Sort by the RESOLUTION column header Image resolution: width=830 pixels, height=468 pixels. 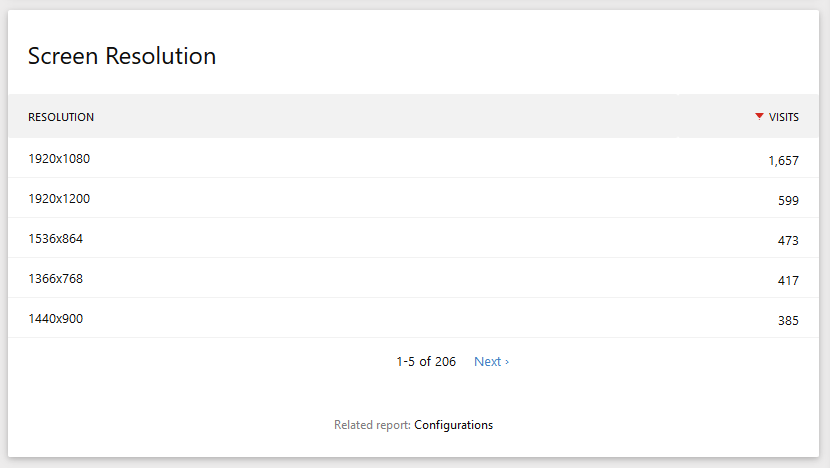pyautogui.click(x=61, y=117)
